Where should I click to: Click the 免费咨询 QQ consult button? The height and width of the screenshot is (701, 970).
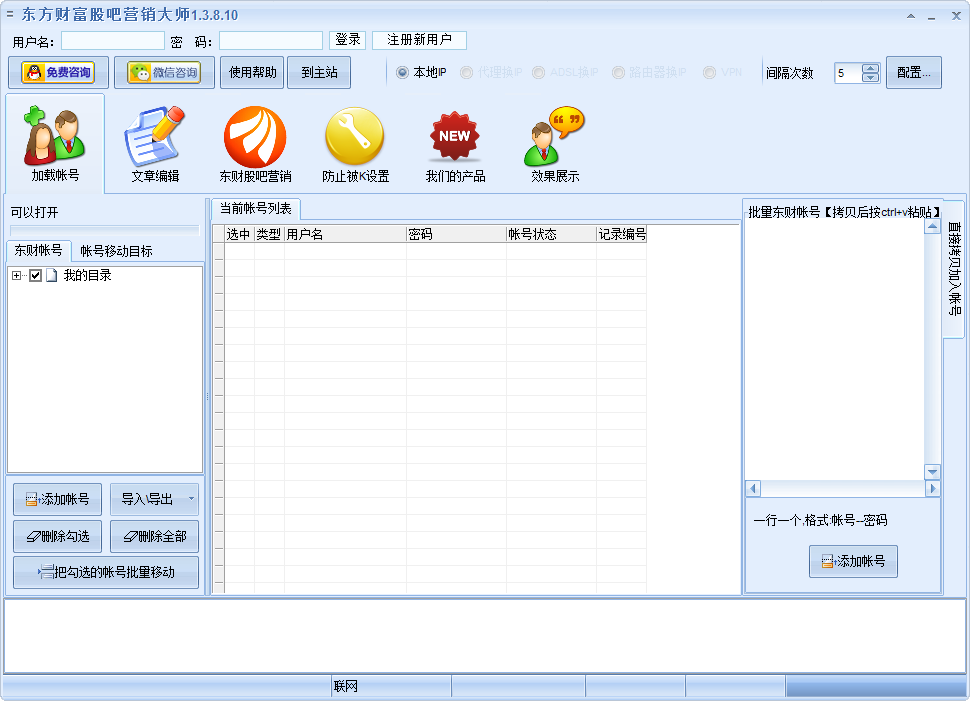pos(58,72)
